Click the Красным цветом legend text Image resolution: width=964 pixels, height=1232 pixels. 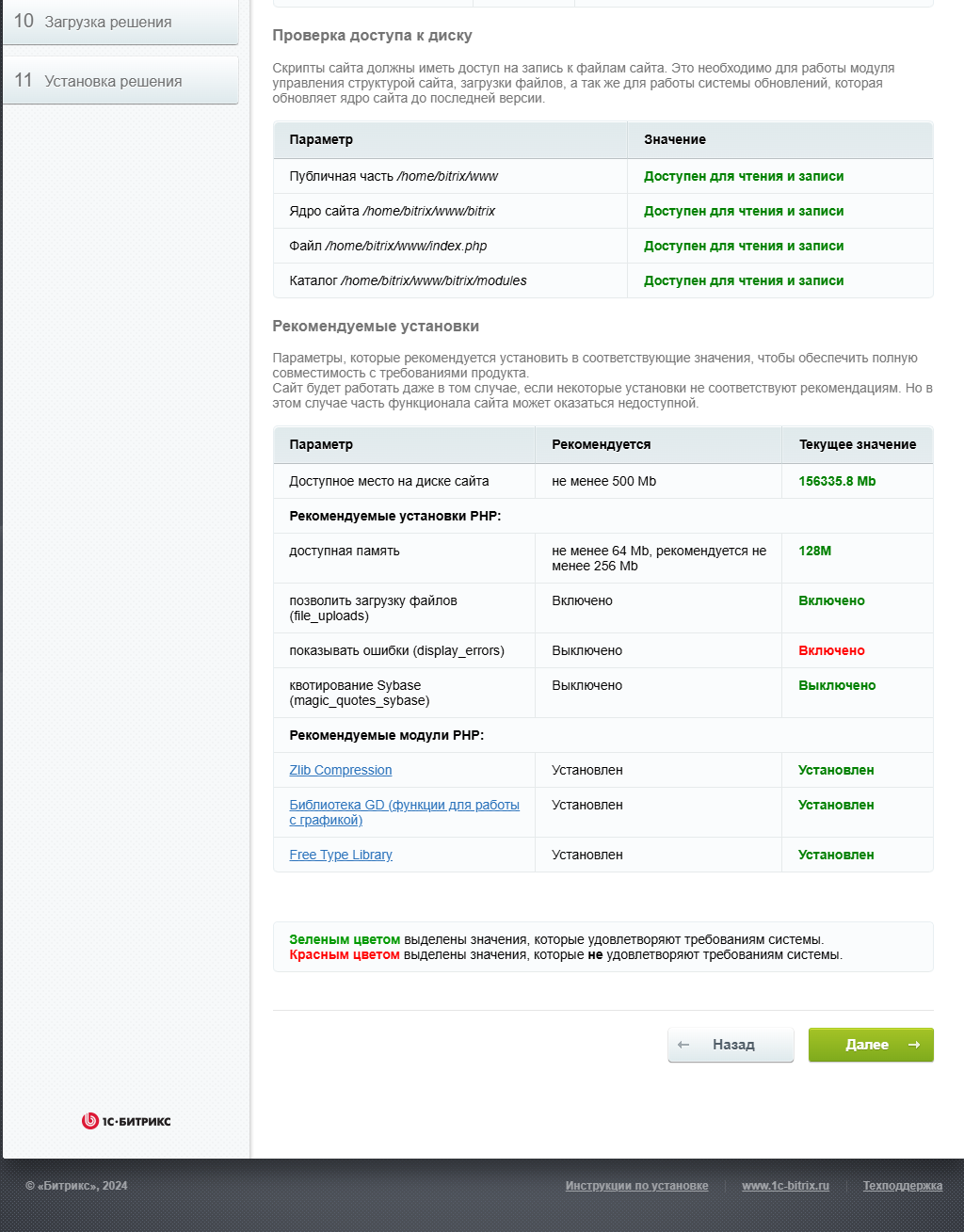(345, 954)
